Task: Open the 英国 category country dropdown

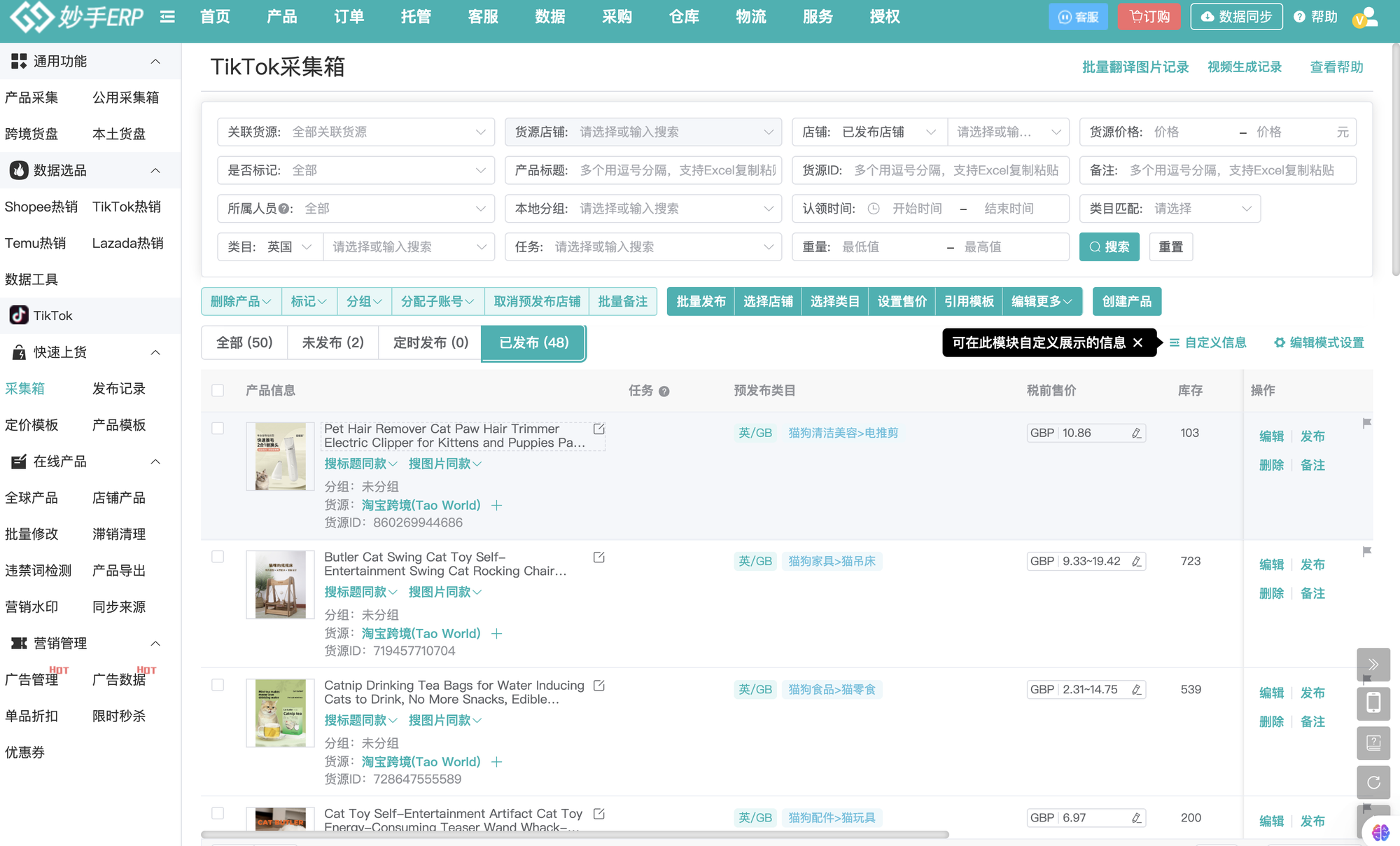Action: click(289, 247)
